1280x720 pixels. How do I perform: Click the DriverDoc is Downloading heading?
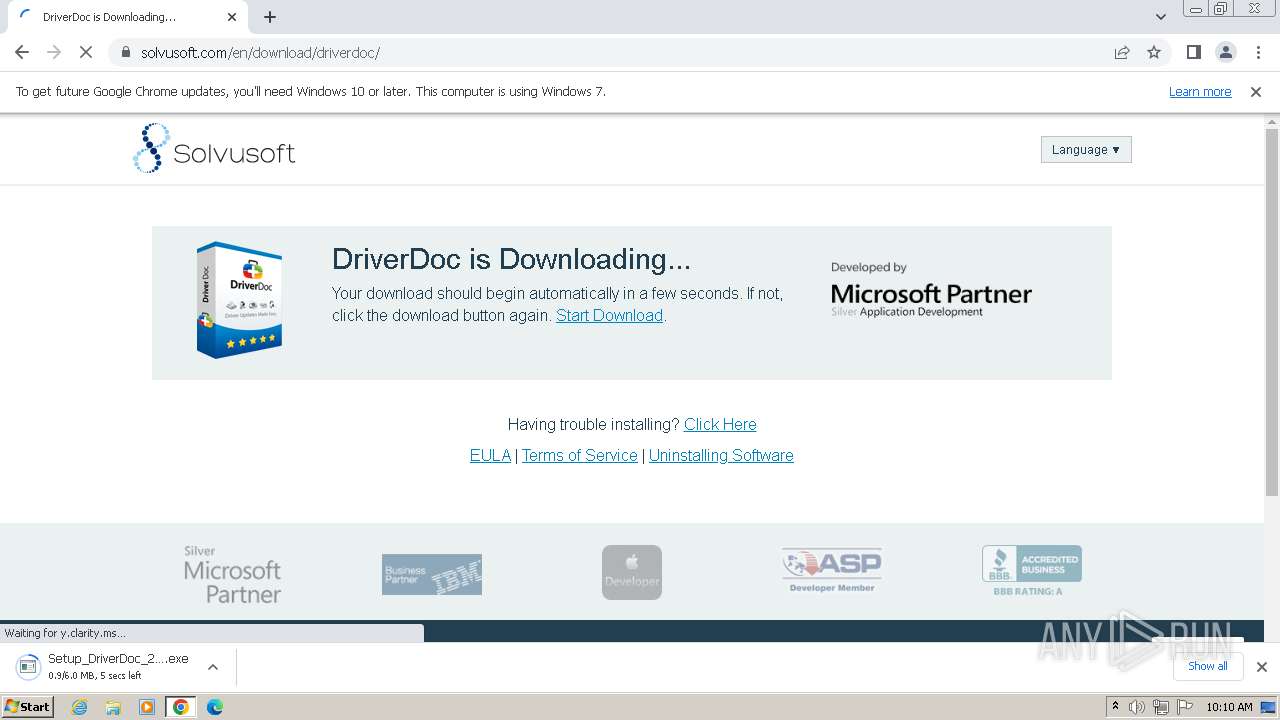(x=511, y=259)
